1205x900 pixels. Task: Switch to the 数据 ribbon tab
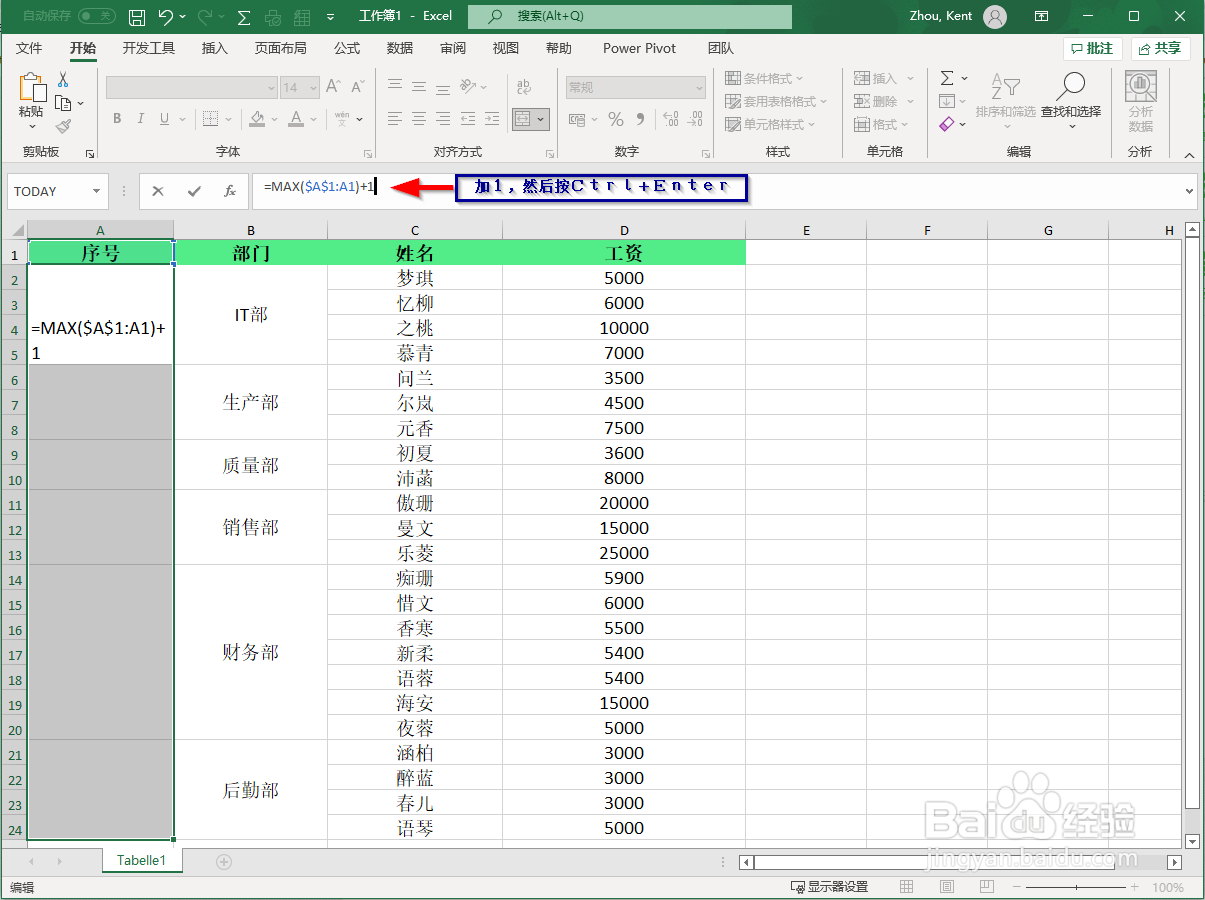click(400, 48)
